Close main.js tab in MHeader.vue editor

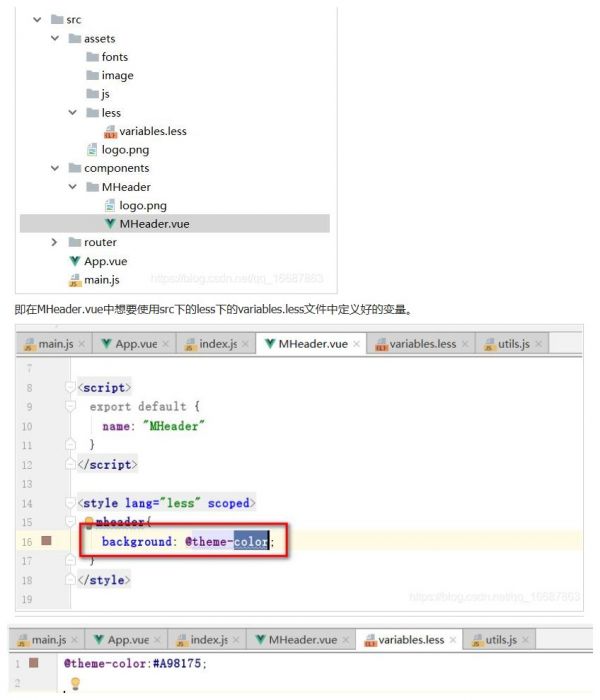[x=82, y=344]
